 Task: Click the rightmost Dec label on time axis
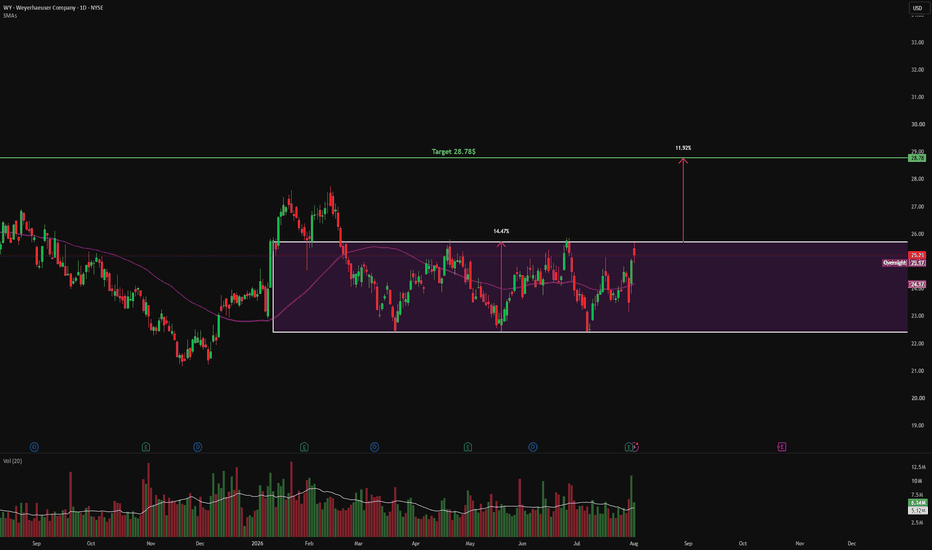(x=852, y=543)
